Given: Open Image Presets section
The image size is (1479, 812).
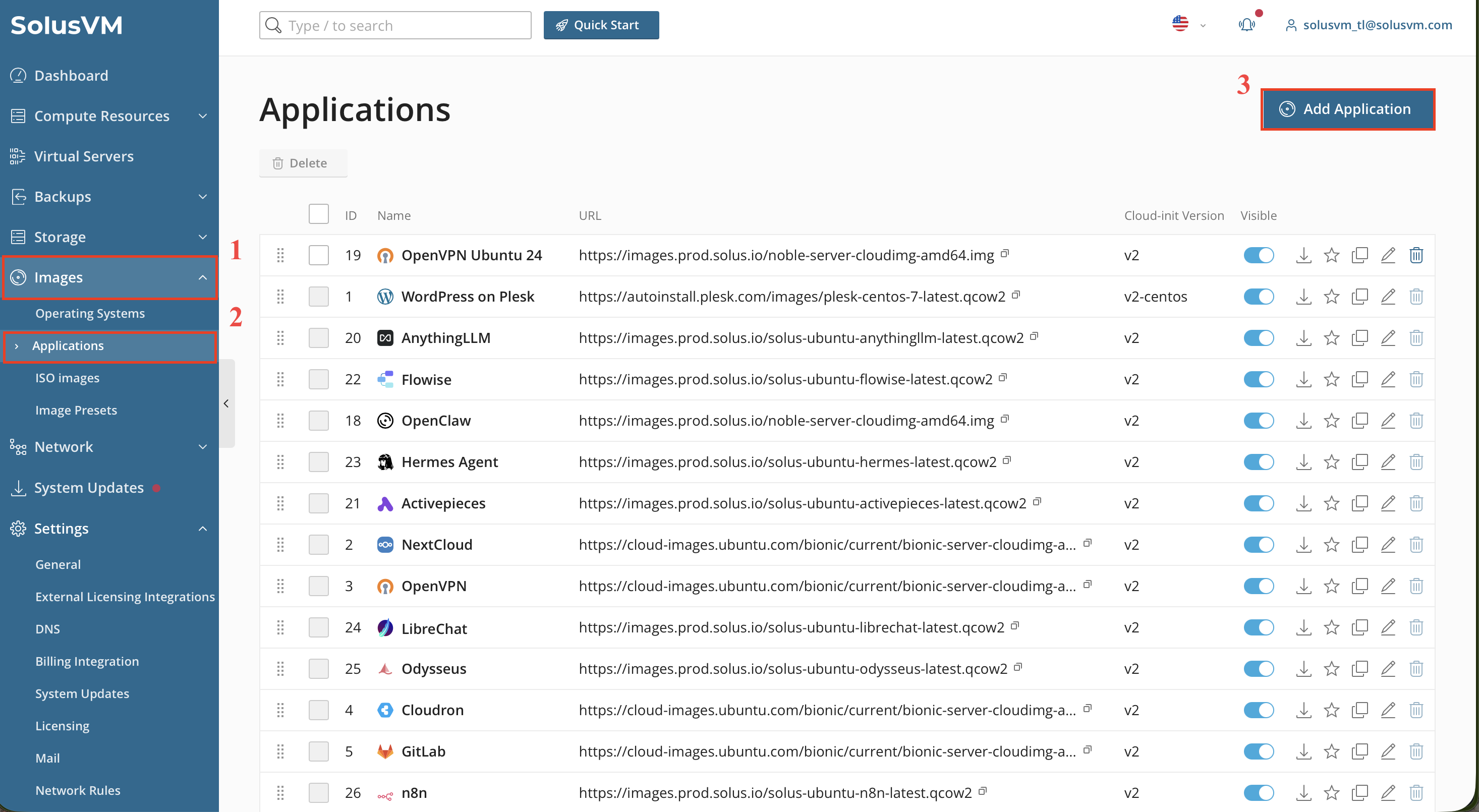Looking at the screenshot, I should [76, 411].
